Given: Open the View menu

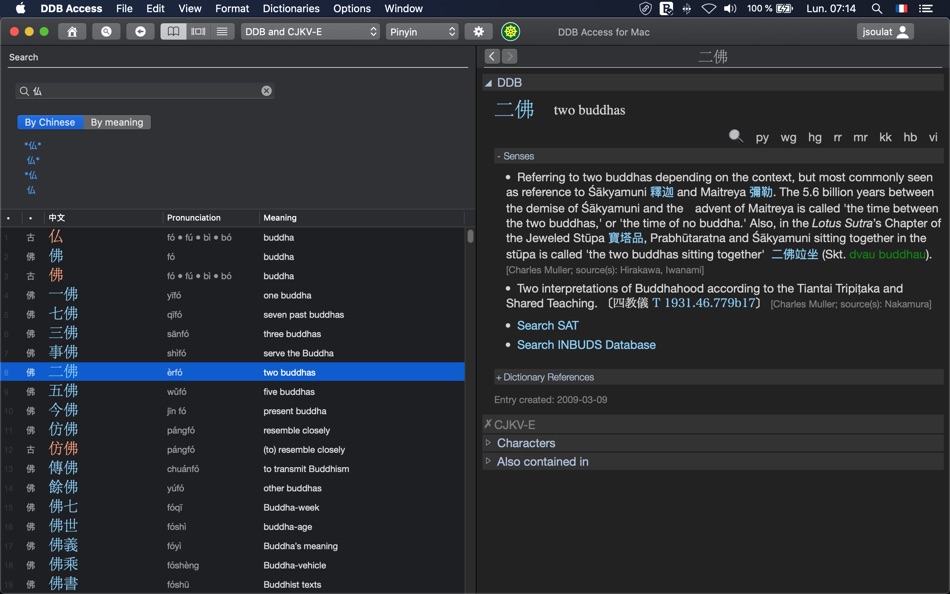Looking at the screenshot, I should [190, 8].
